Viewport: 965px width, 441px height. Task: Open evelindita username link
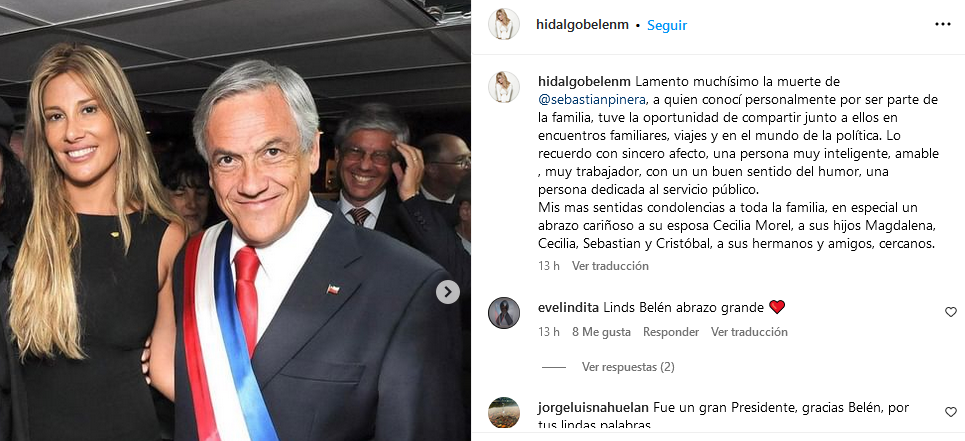point(568,307)
